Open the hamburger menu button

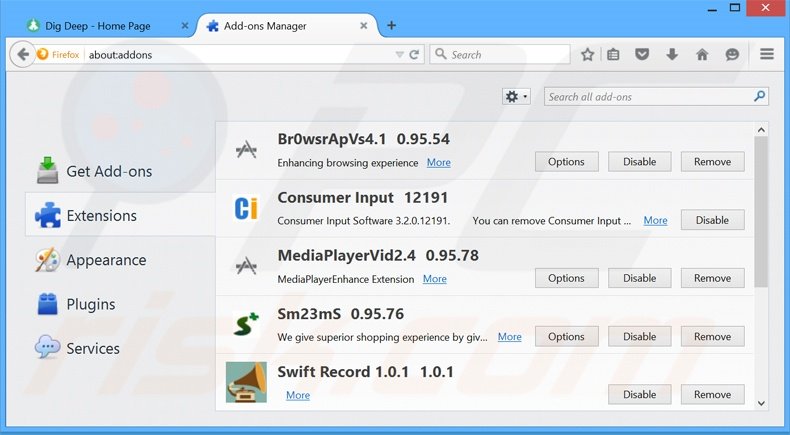(x=767, y=54)
